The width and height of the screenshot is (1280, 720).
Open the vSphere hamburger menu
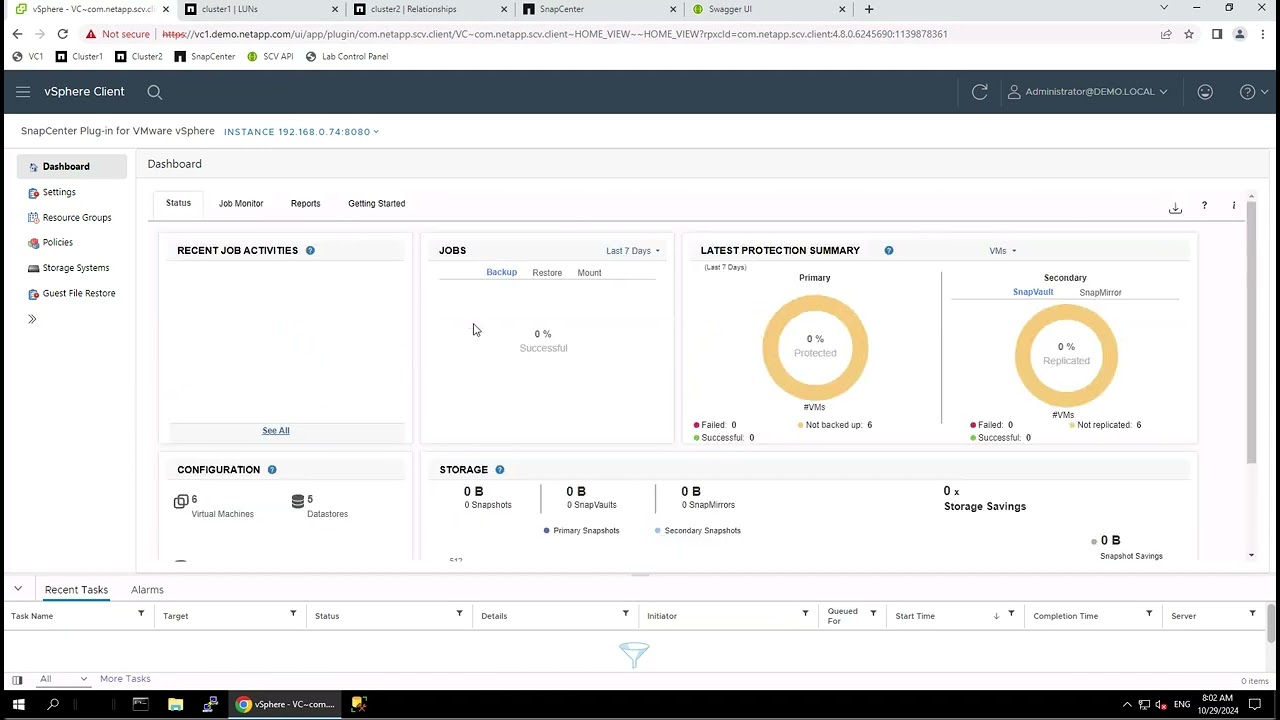click(x=23, y=92)
